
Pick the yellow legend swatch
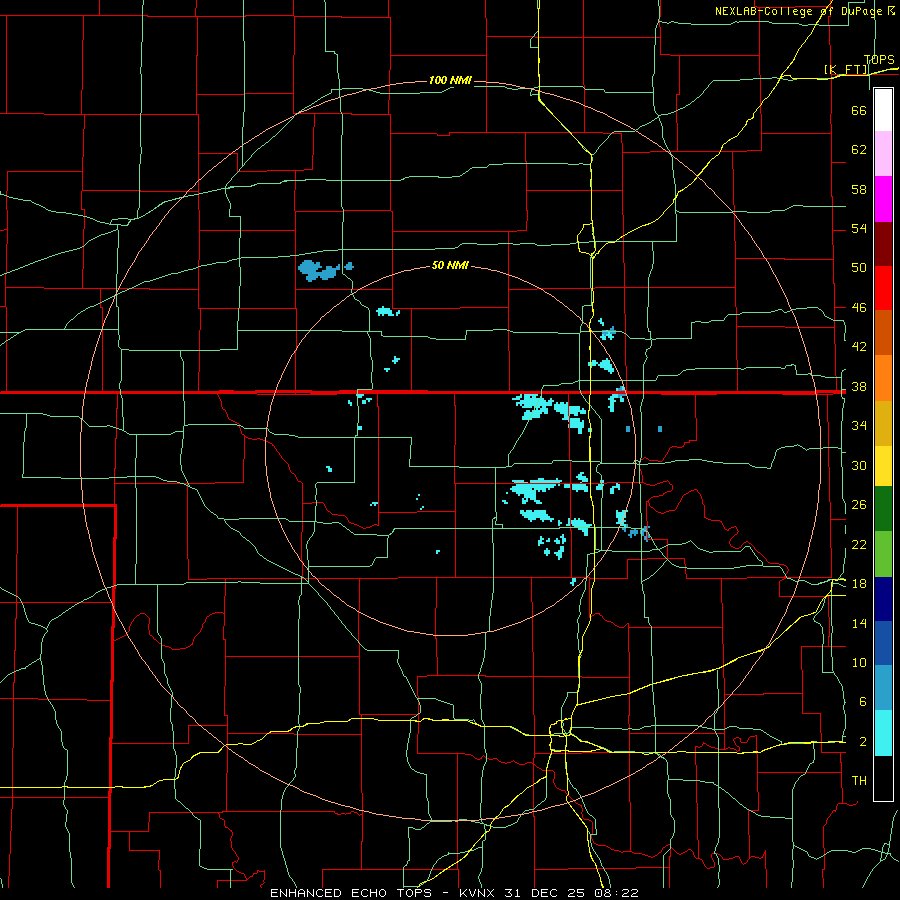[883, 465]
